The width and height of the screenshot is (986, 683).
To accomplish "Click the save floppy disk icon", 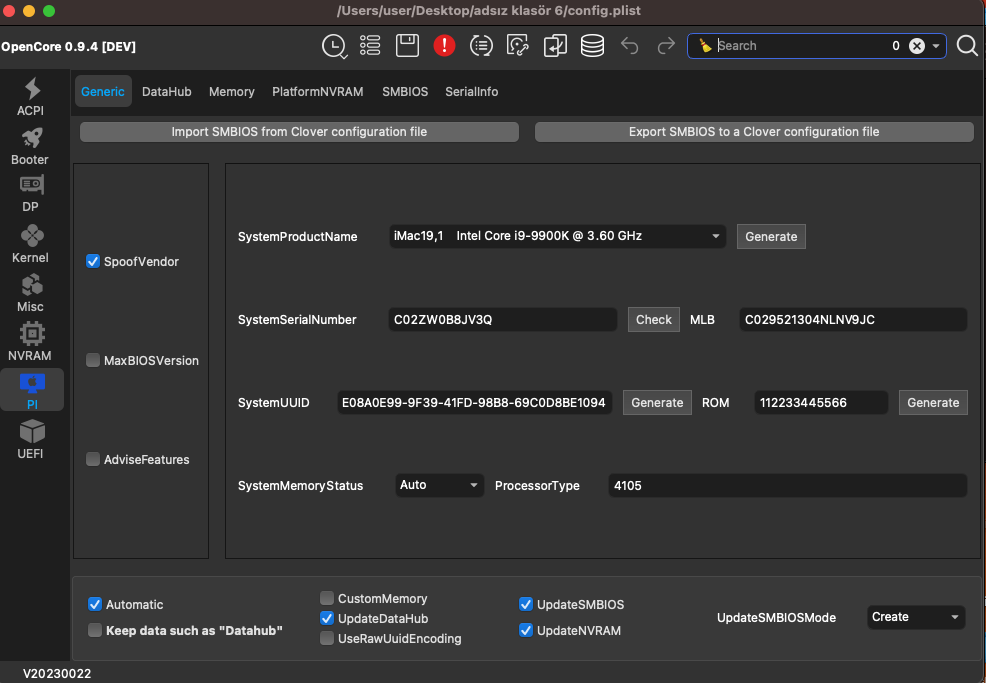I will (x=407, y=45).
